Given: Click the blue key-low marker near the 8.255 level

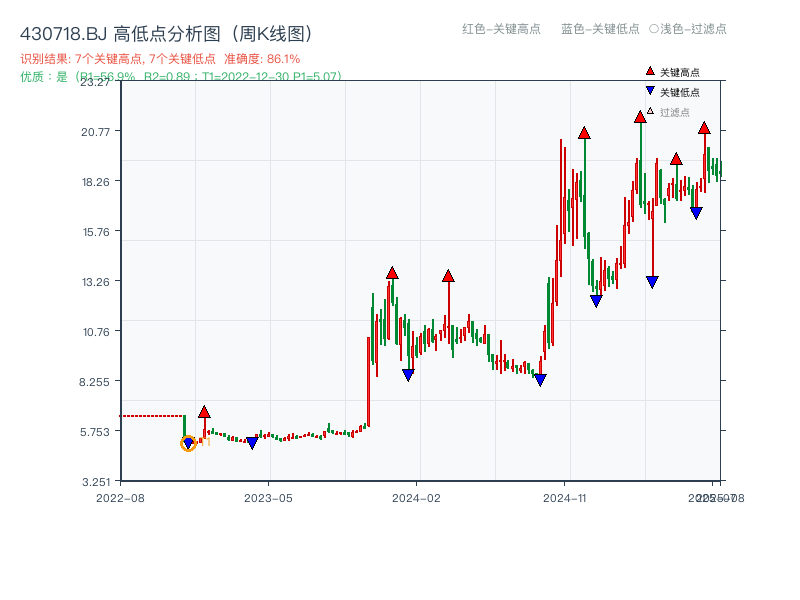Looking at the screenshot, I should (x=539, y=378).
